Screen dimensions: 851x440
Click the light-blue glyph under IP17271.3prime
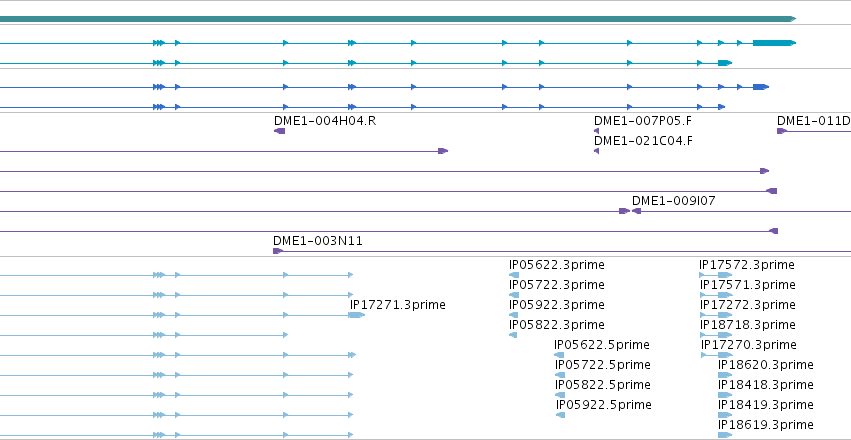(357, 315)
